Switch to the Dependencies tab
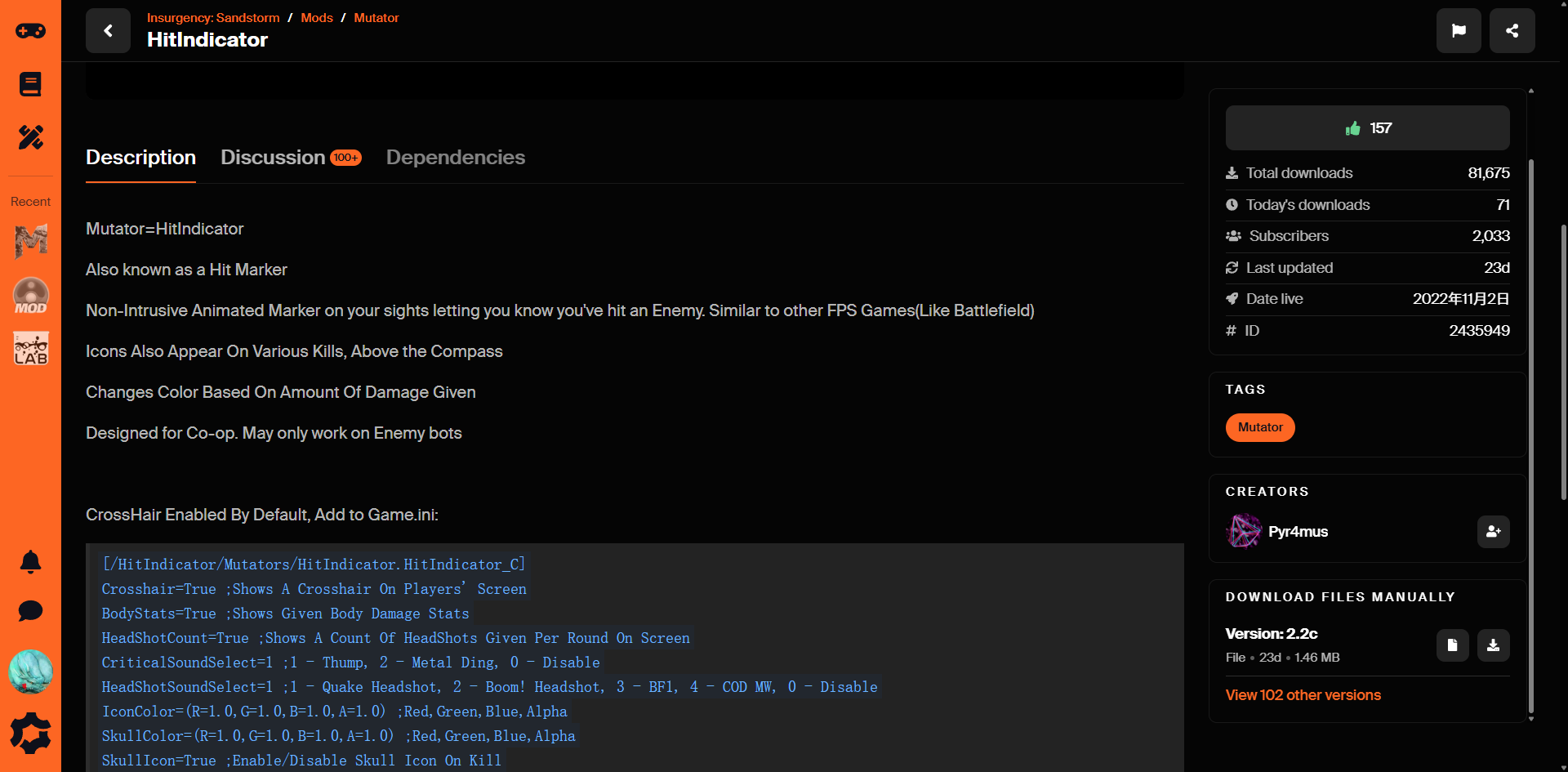Image resolution: width=1568 pixels, height=772 pixels. [x=456, y=157]
